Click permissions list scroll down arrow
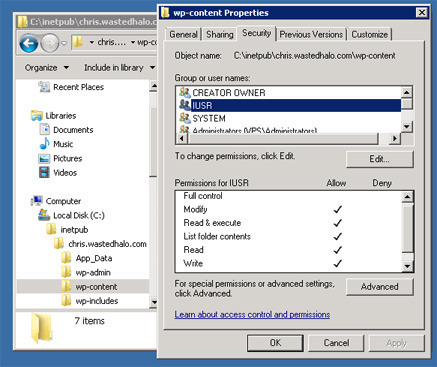437x367 pixels. [x=407, y=266]
